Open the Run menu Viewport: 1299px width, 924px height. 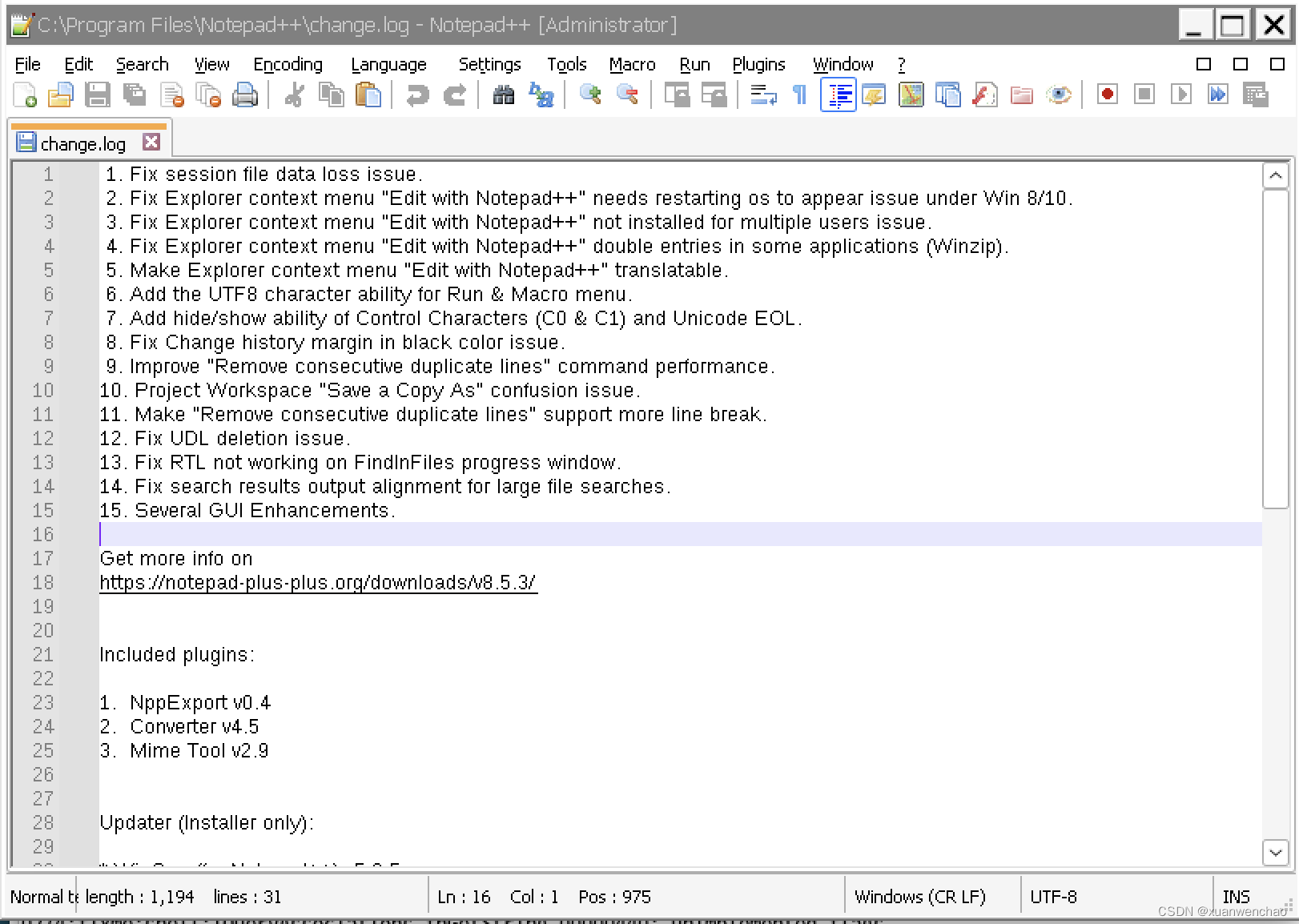[694, 64]
